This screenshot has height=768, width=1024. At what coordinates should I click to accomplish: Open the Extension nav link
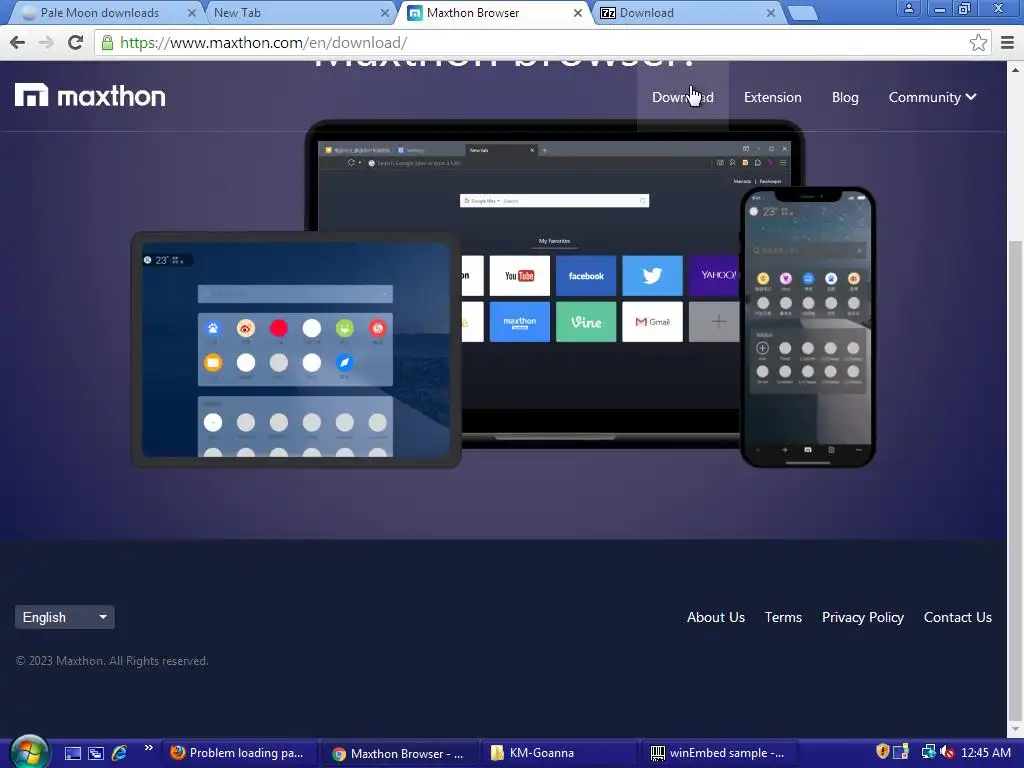click(773, 97)
